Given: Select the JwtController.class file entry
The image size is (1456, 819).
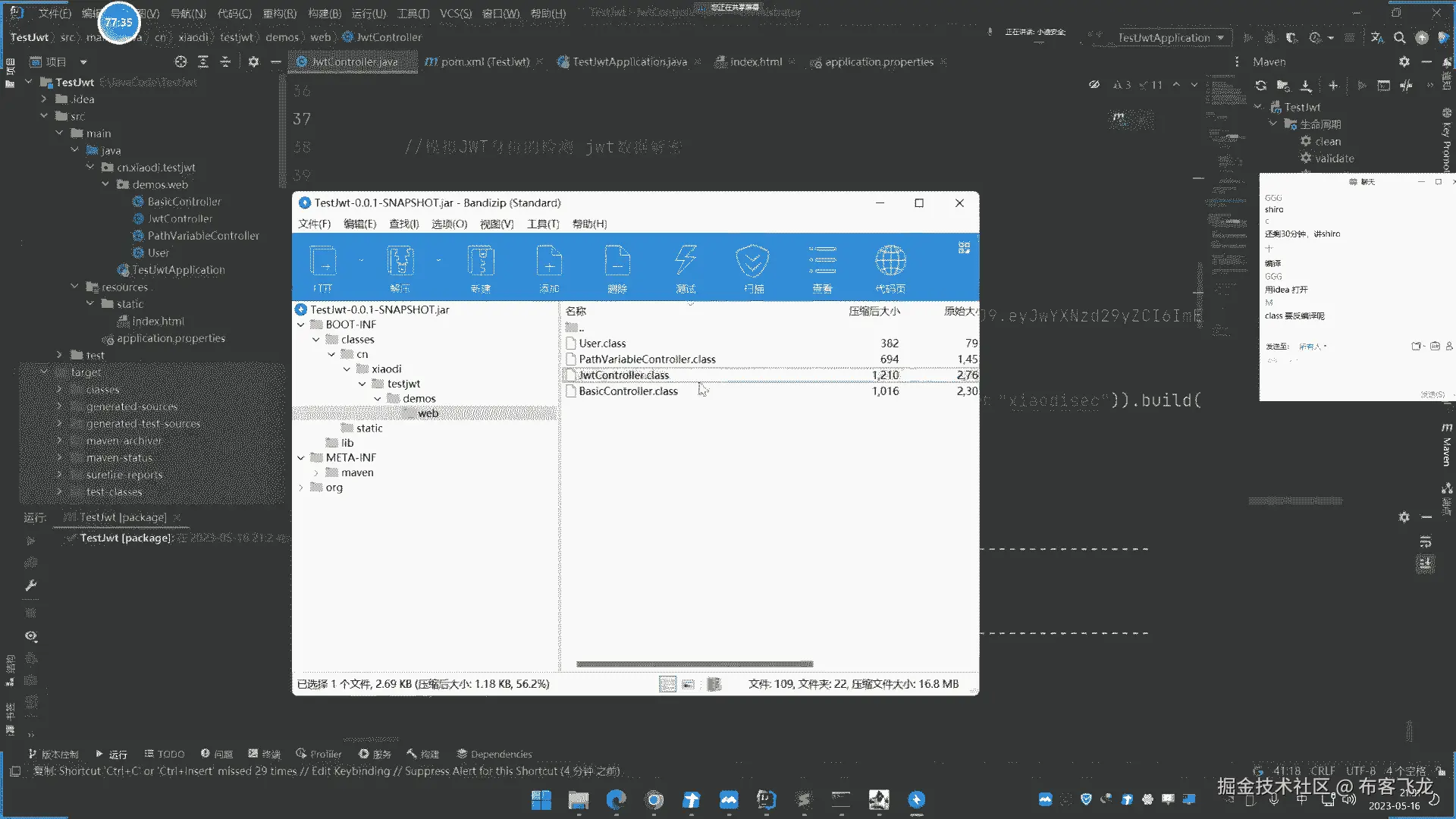Looking at the screenshot, I should pyautogui.click(x=623, y=375).
